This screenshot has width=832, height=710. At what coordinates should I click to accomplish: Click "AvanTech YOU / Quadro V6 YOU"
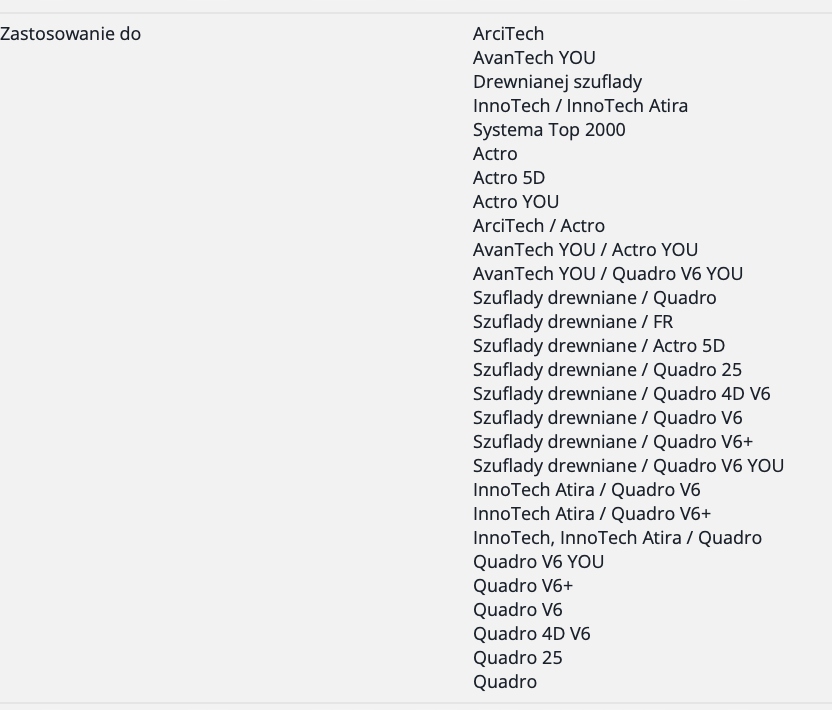tap(608, 274)
